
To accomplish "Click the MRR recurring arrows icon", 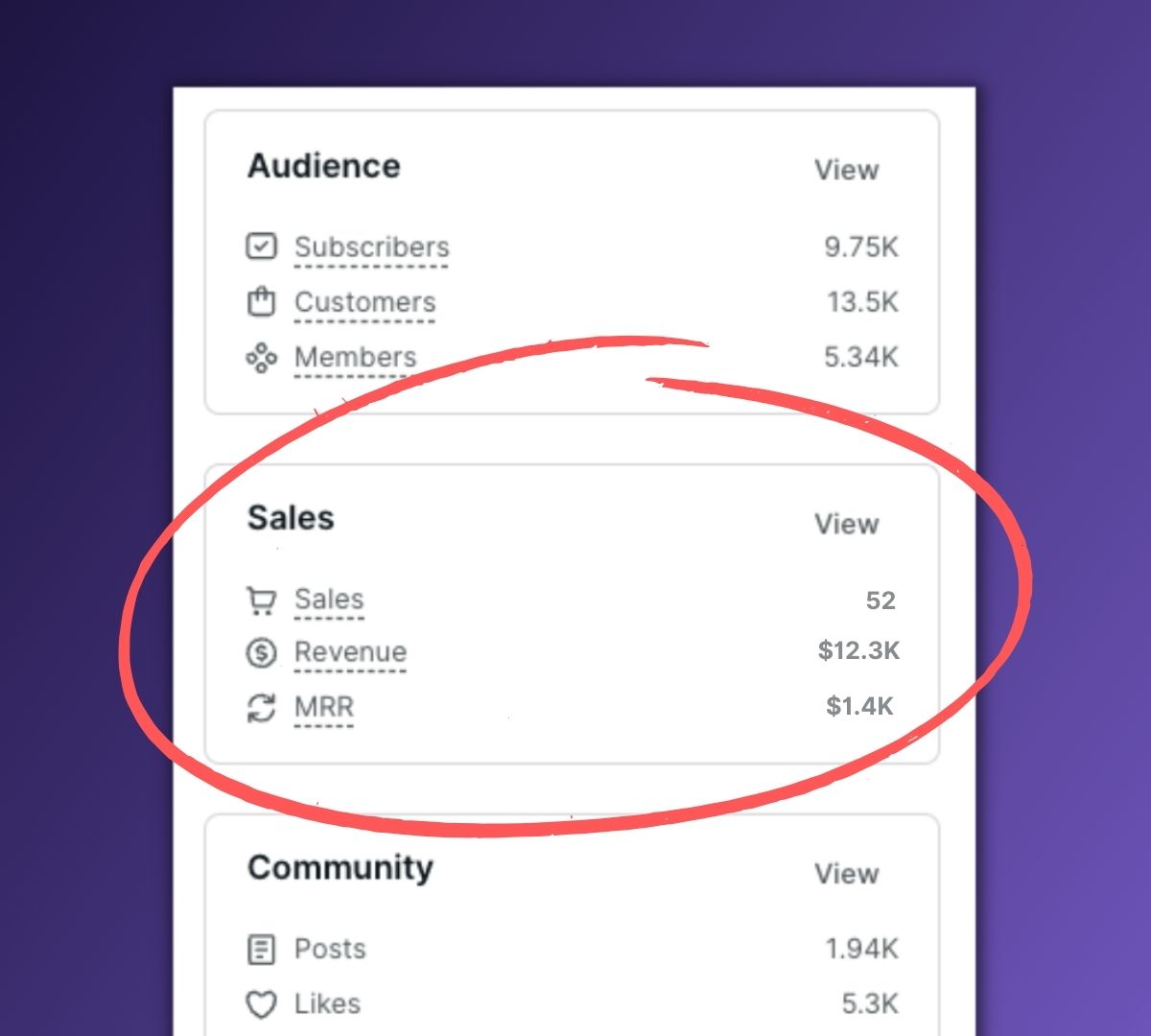I will 261,708.
